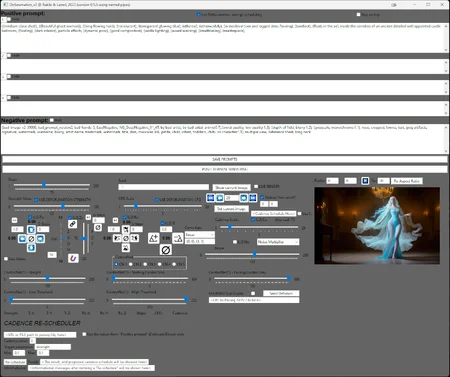
Task: Enable the LIVE RENDER checkbox
Action: 256,186
